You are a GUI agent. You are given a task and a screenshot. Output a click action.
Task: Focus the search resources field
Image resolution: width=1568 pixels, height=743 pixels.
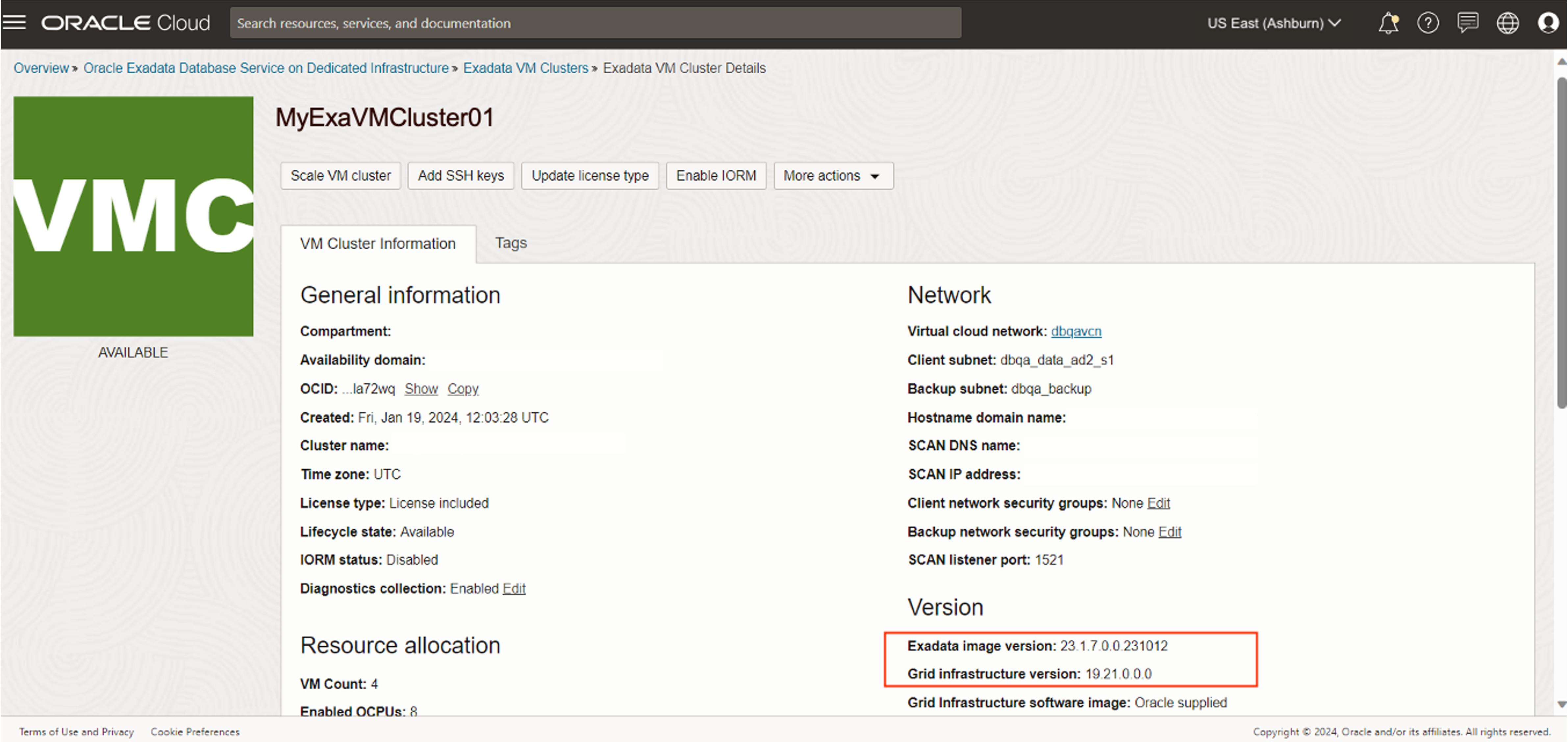point(595,23)
